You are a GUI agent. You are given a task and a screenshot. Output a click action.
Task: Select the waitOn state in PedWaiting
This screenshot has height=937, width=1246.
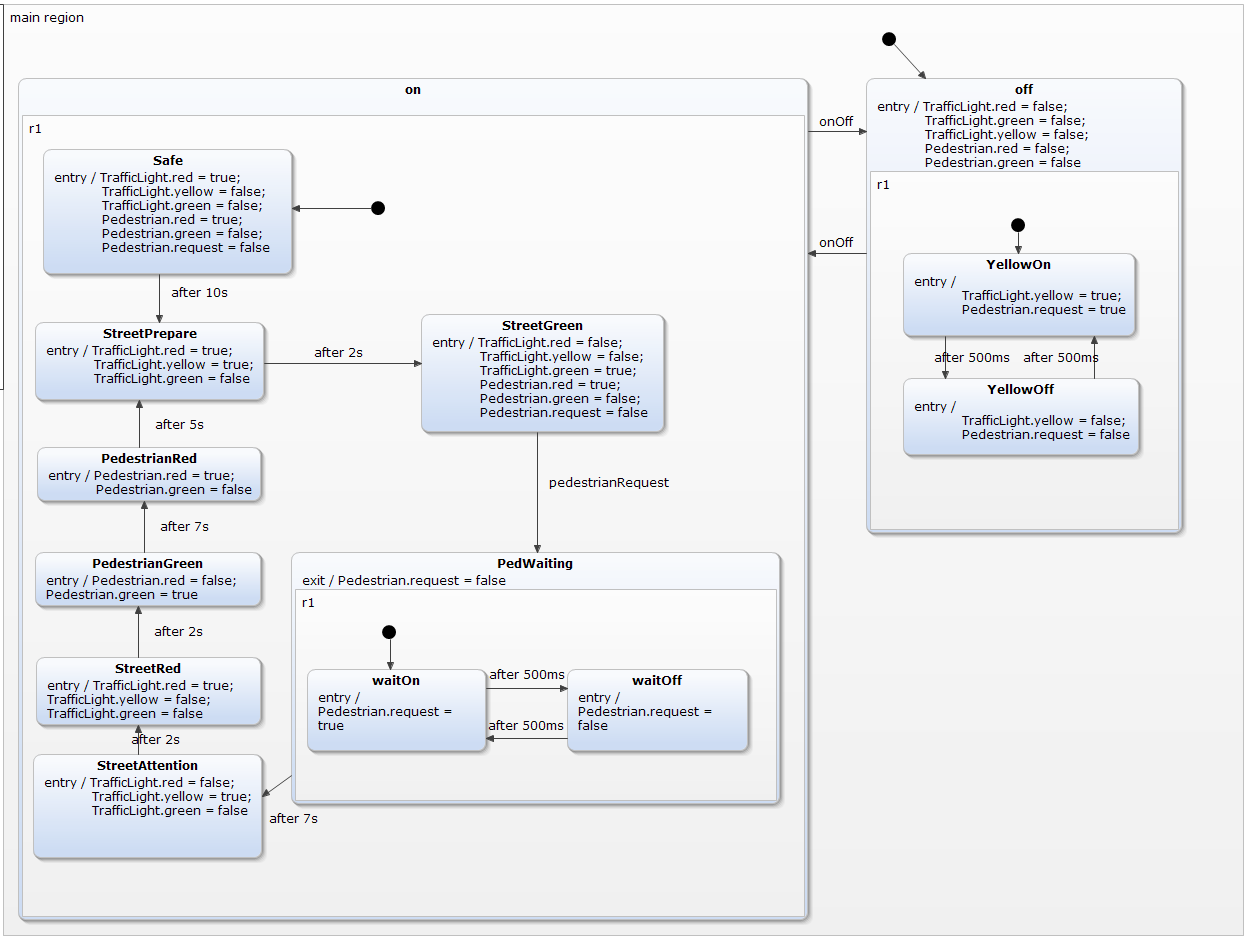click(x=396, y=710)
